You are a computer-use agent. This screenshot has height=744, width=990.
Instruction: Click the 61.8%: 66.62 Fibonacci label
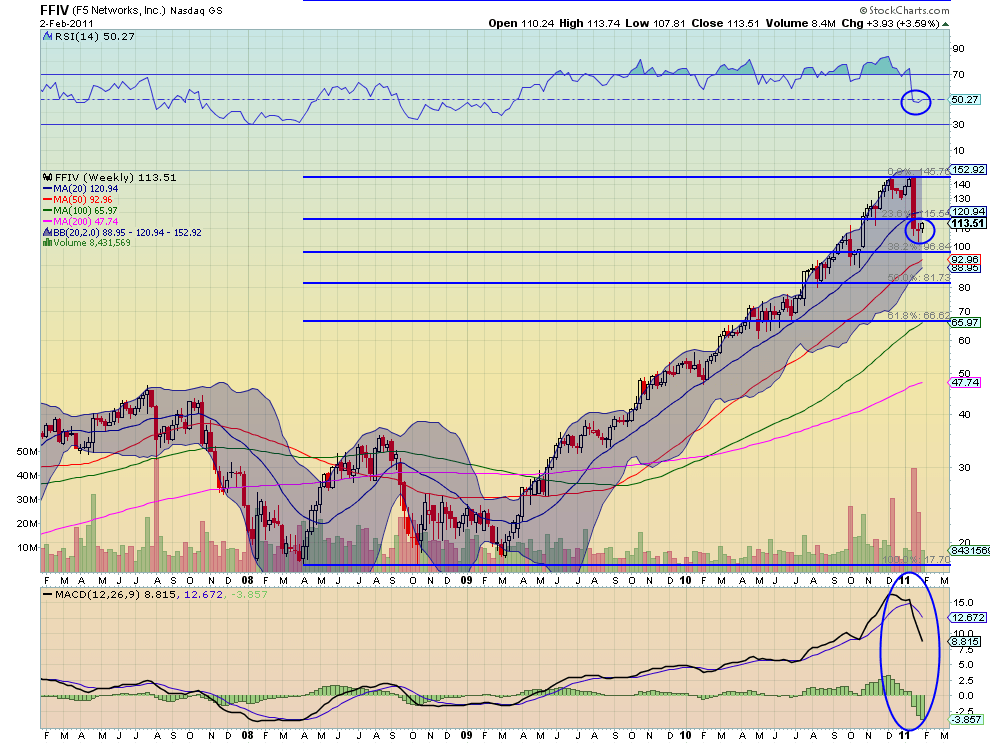(919, 315)
